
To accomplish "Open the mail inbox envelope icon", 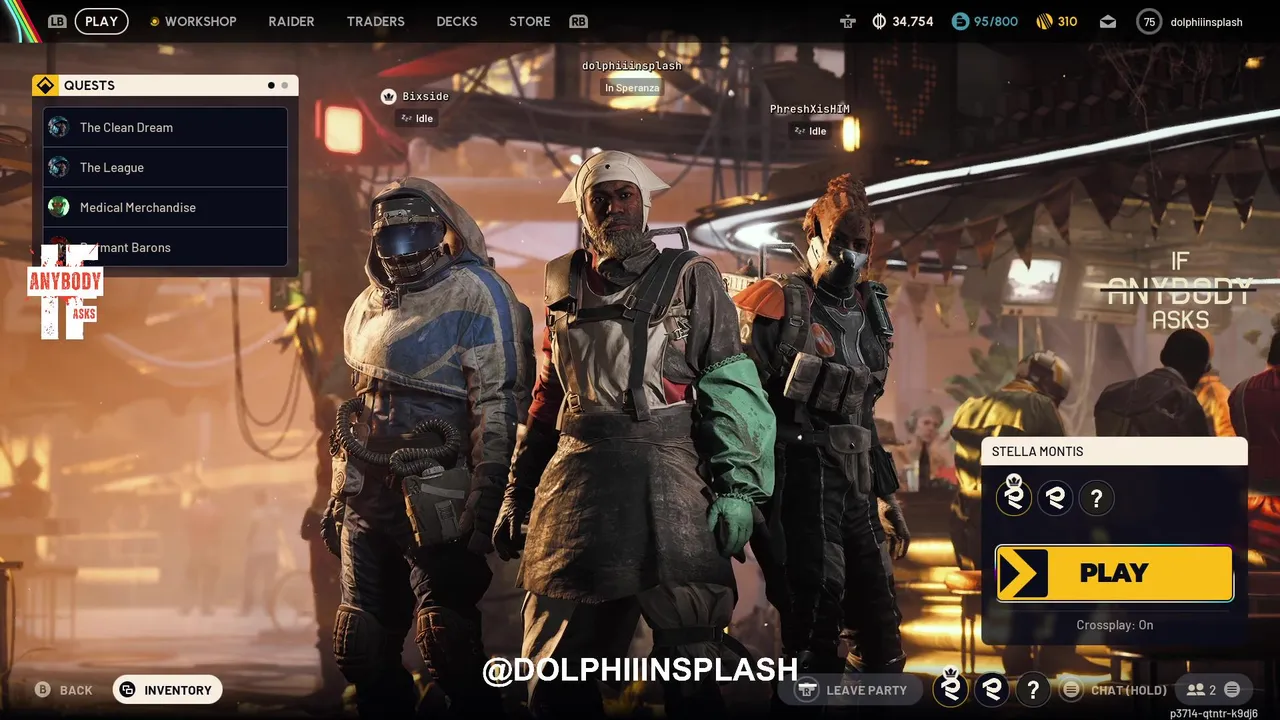I will point(1108,21).
